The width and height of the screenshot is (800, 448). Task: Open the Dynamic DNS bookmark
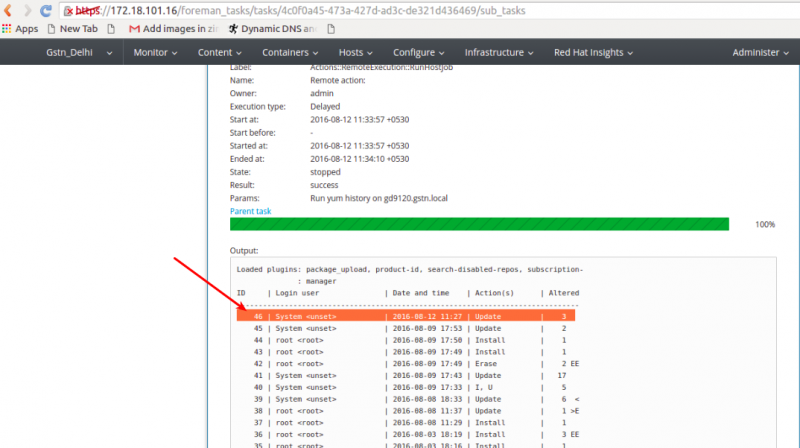click(272, 29)
